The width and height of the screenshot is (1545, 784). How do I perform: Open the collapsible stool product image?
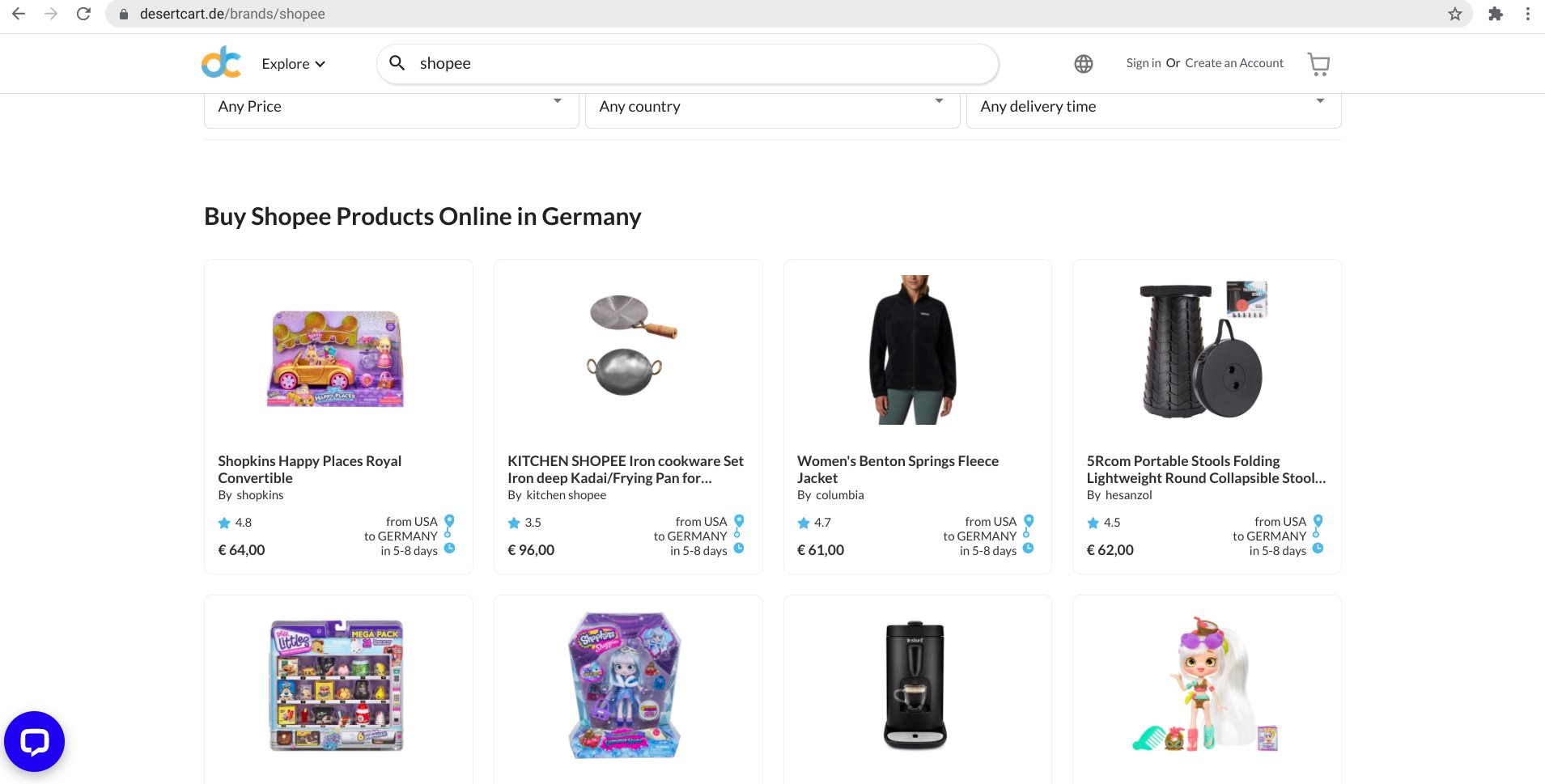(x=1203, y=350)
